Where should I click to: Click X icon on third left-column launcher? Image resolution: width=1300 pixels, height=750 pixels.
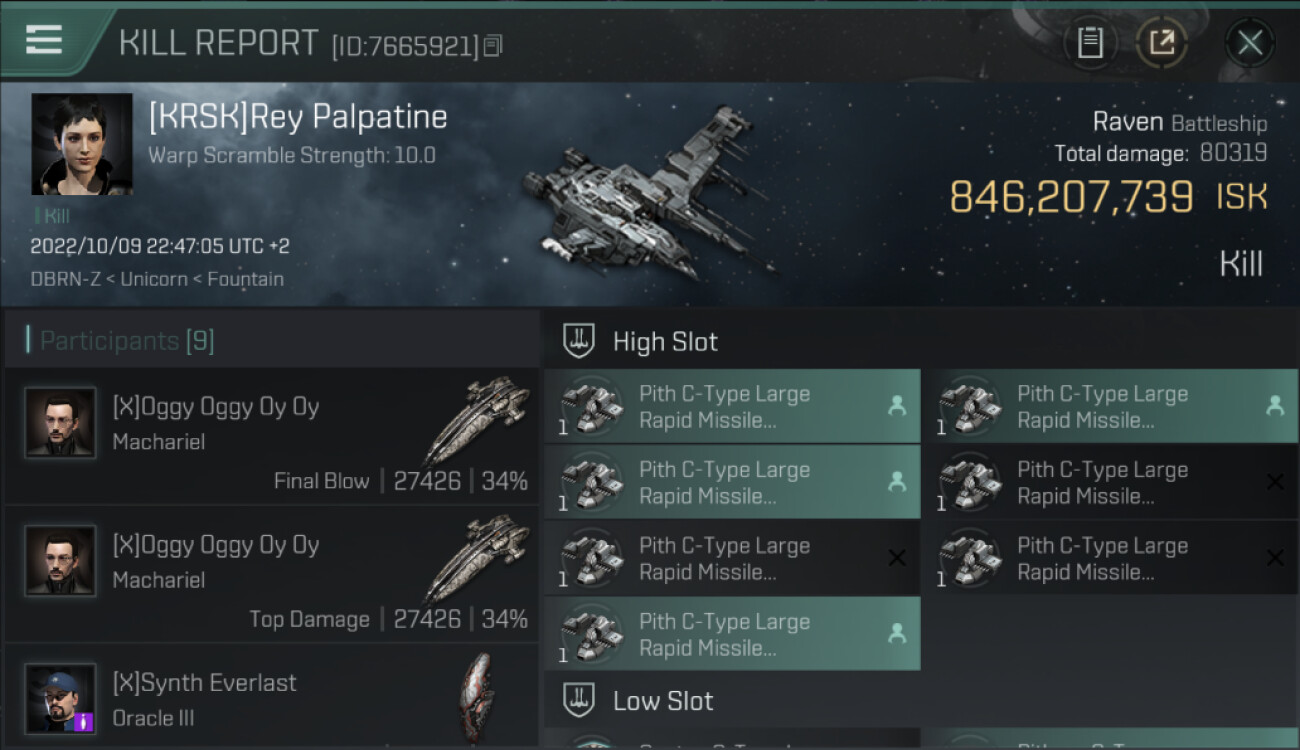click(896, 558)
